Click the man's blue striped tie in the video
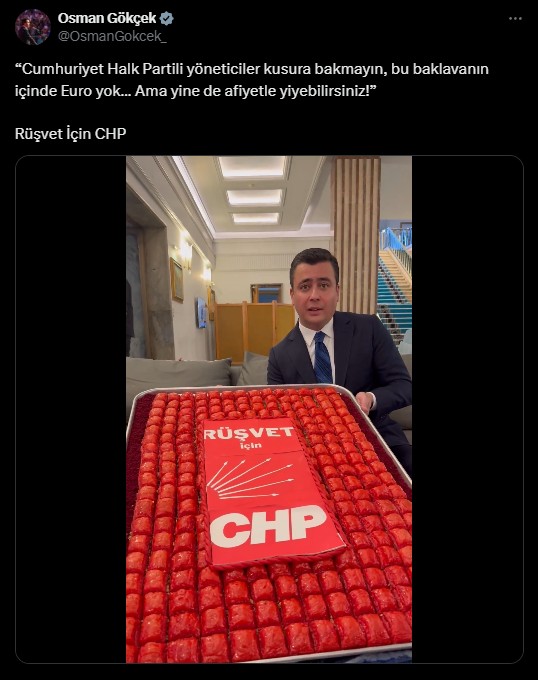This screenshot has width=538, height=680. [322, 358]
